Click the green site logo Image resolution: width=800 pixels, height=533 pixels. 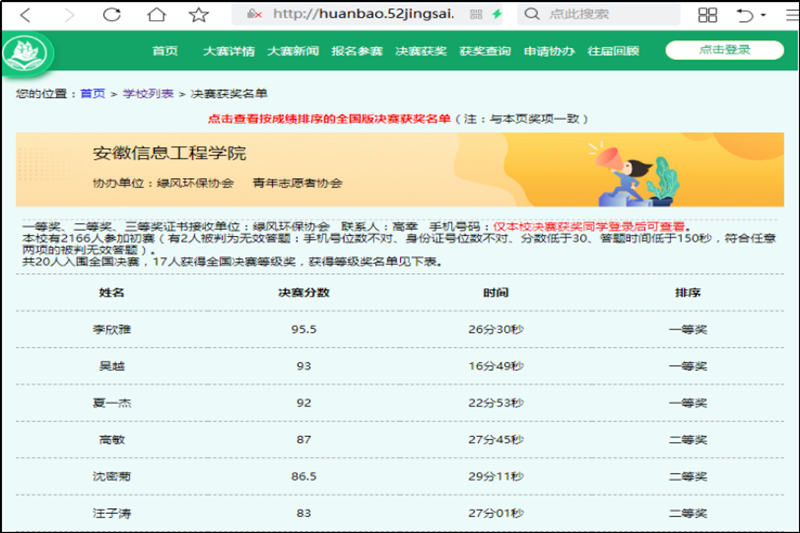click(27, 52)
